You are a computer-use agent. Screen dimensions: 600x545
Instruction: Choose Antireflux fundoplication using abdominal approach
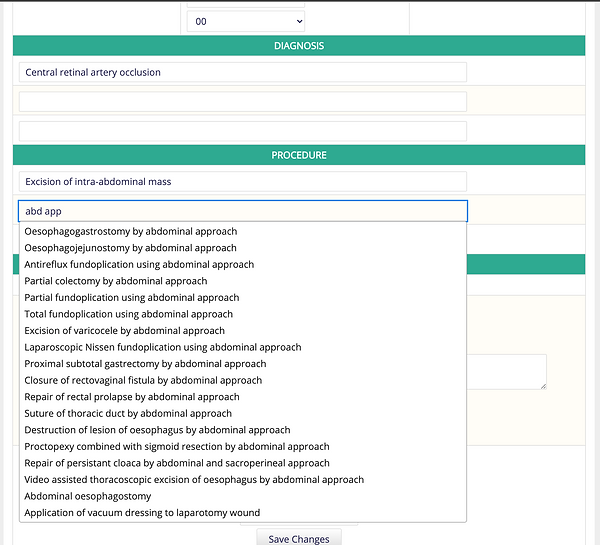pyautogui.click(x=243, y=264)
